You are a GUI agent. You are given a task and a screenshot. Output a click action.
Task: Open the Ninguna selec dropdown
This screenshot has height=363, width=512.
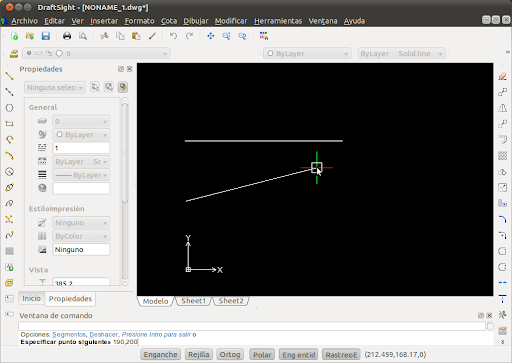(x=55, y=87)
